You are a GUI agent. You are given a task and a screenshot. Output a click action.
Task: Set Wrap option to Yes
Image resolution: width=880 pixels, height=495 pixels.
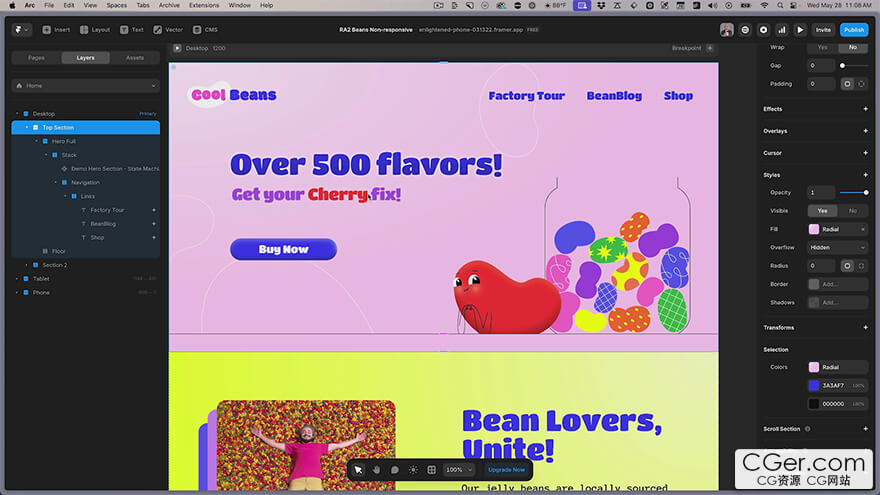[823, 47]
